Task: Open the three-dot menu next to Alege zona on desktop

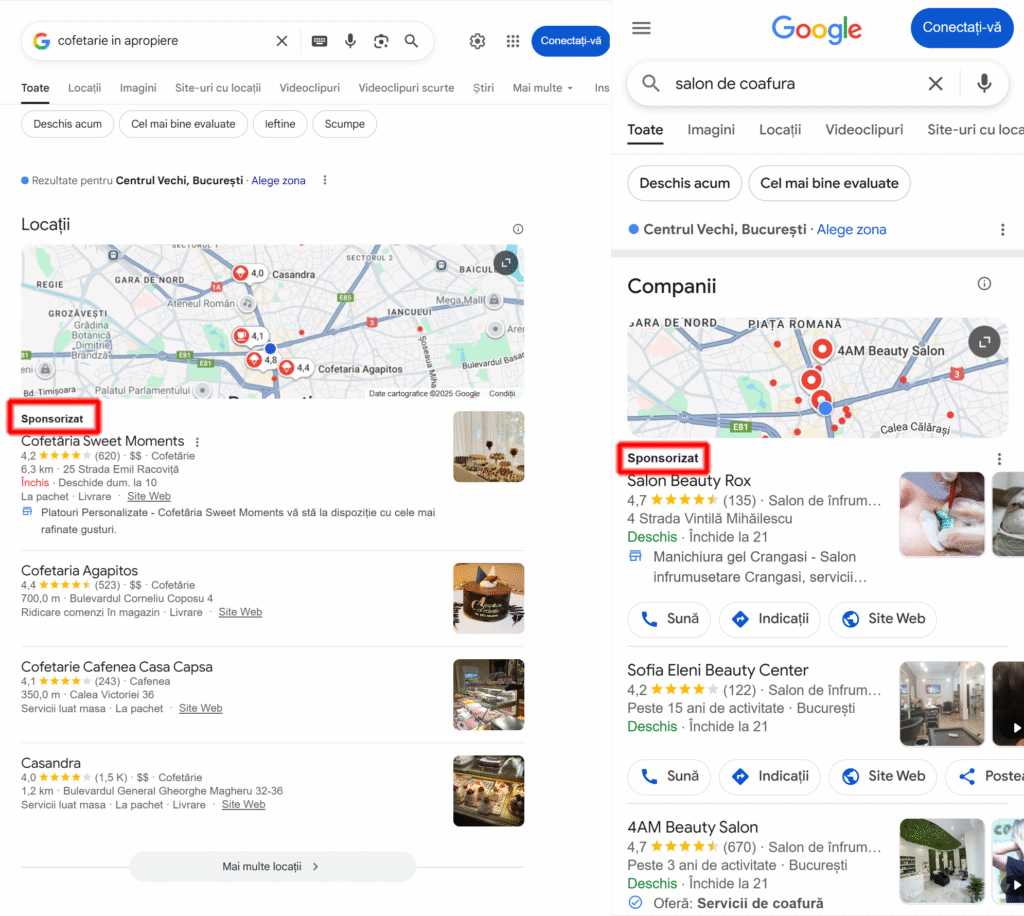Action: [x=325, y=180]
